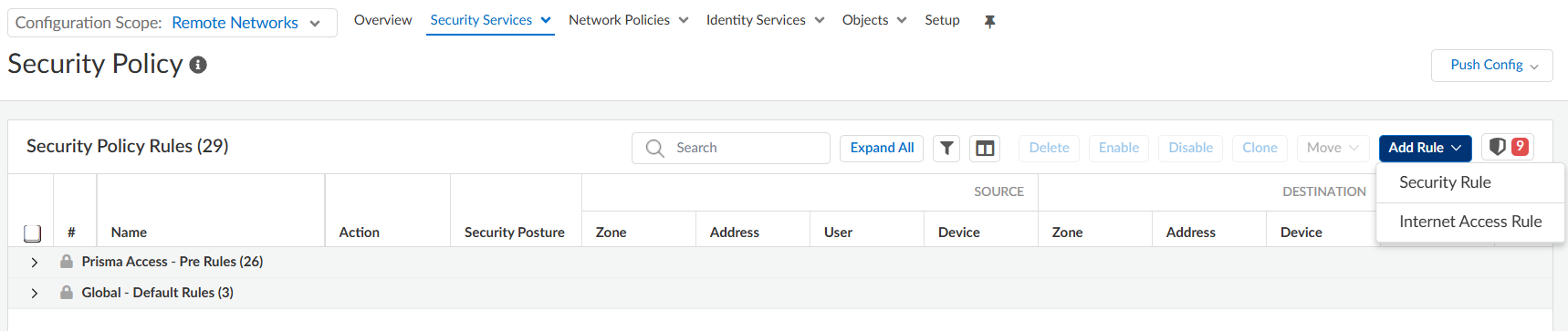Click the Security Policy Rules (29) title
Viewport: 1568px width, 331px height.
(127, 146)
